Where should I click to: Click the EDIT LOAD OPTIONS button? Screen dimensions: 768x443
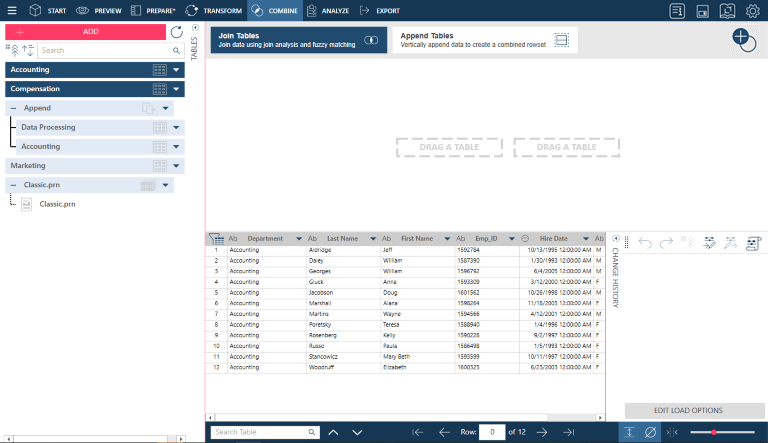[695, 411]
